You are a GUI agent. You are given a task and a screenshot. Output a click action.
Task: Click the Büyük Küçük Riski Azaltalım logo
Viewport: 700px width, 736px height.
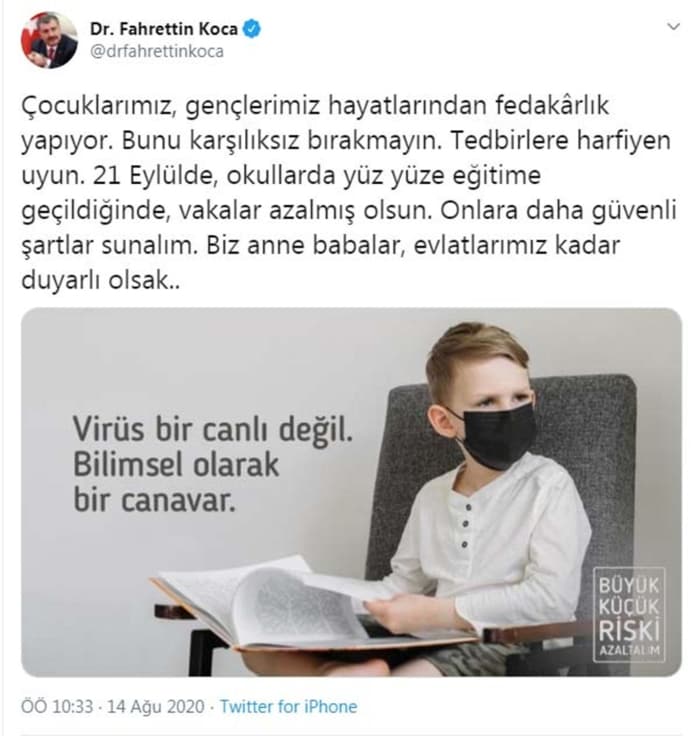629,615
